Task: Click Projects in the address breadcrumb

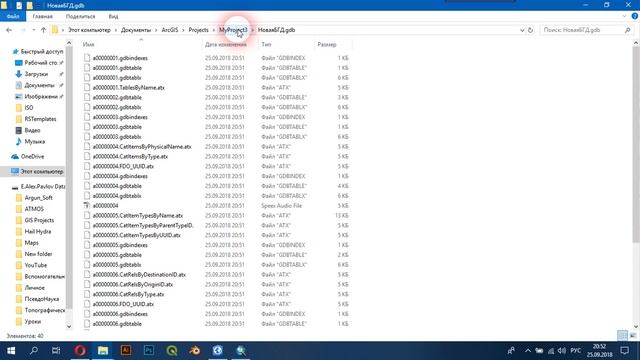Action: [198, 30]
